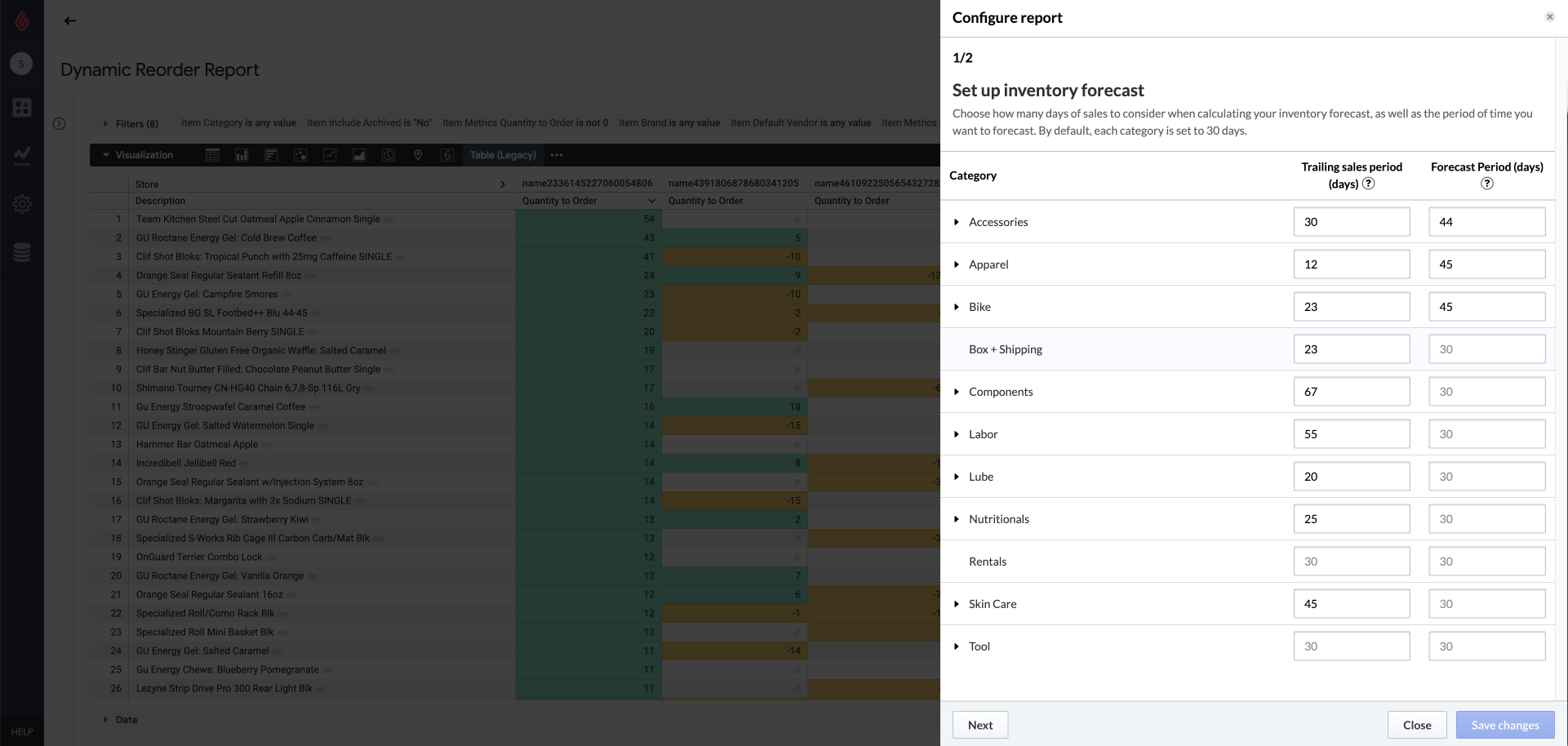Click the back arrow above report title
This screenshot has height=746, width=1568.
(70, 21)
